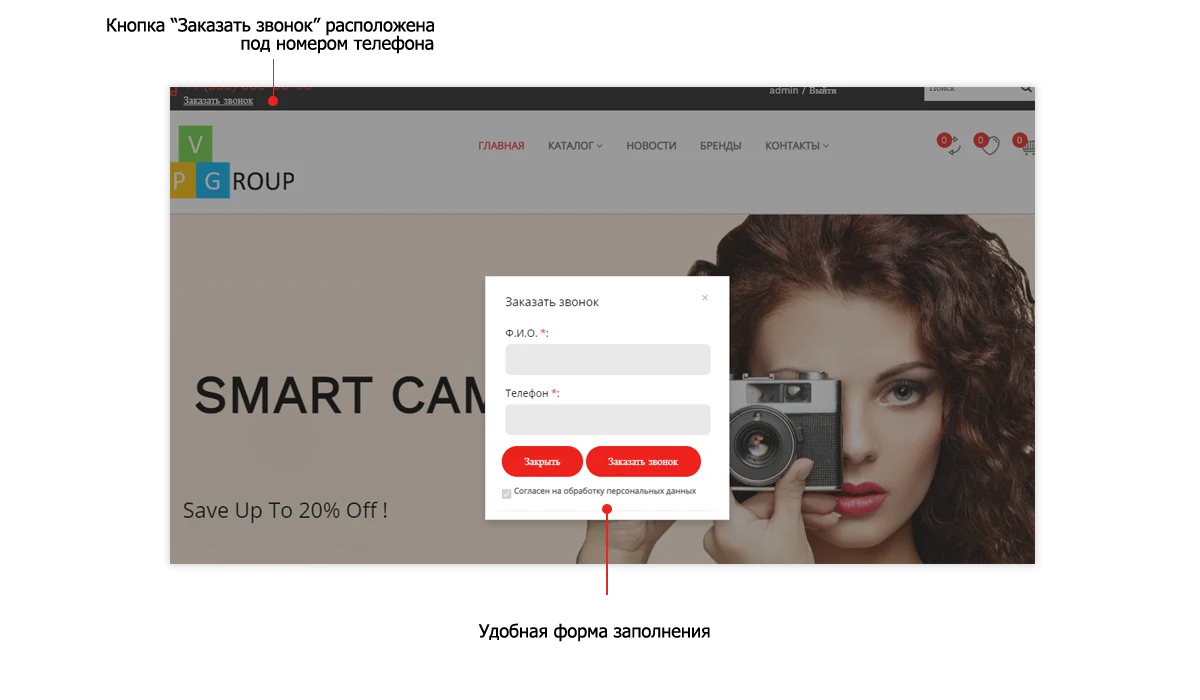
Task: Click the red Закрыть button
Action: click(542, 461)
